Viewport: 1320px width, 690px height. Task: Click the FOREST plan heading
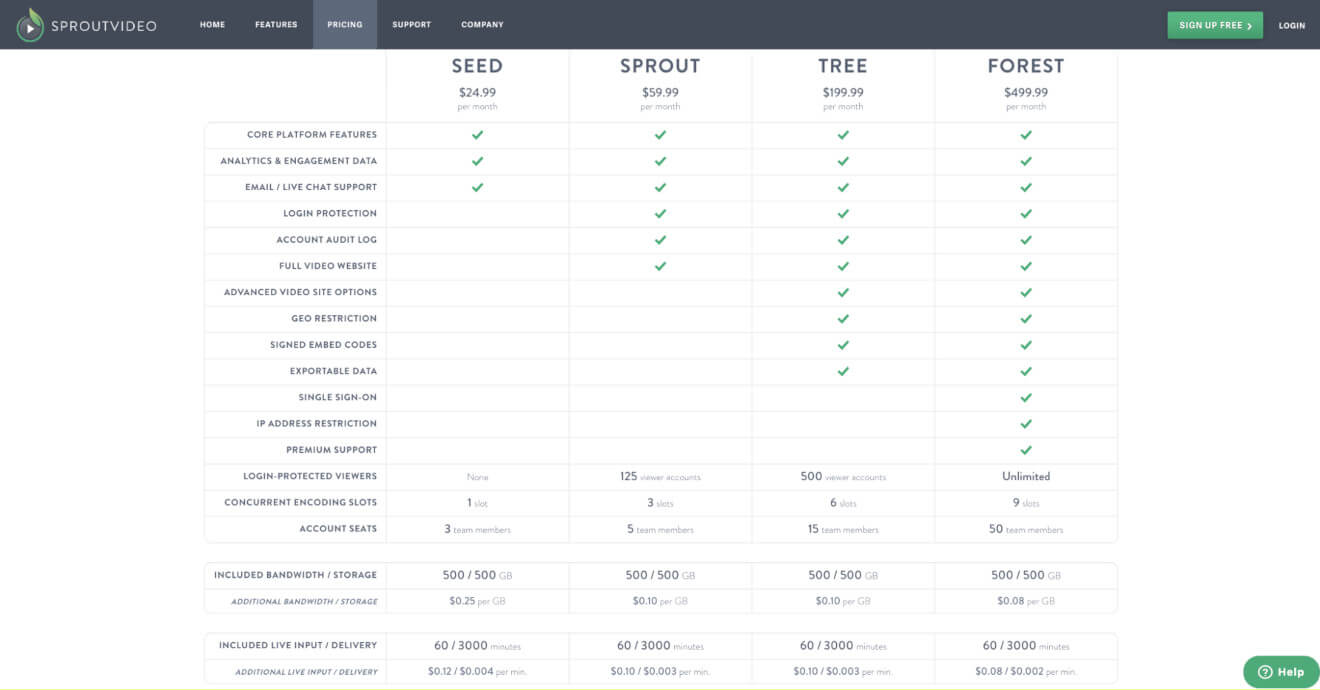1026,66
